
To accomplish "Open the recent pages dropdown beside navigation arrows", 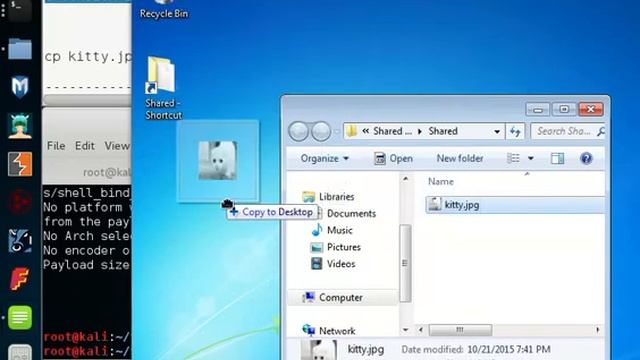I will pyautogui.click(x=337, y=131).
